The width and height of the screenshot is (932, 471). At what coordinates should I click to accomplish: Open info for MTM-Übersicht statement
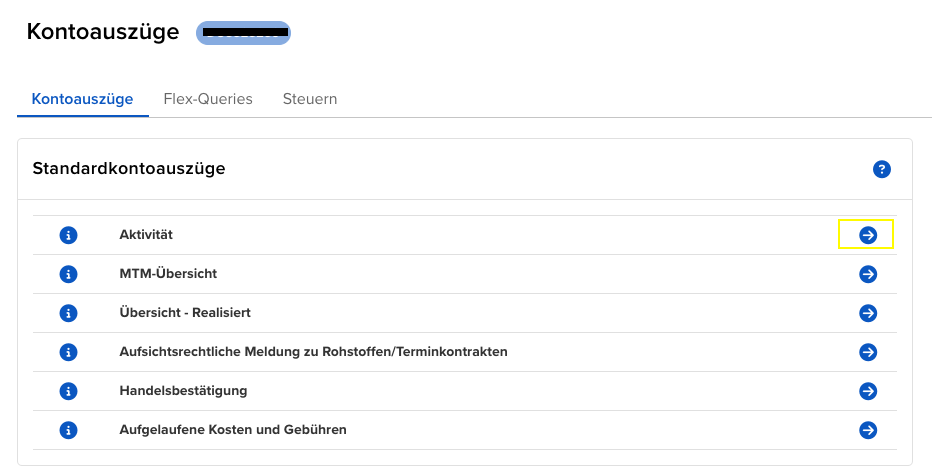tap(68, 274)
